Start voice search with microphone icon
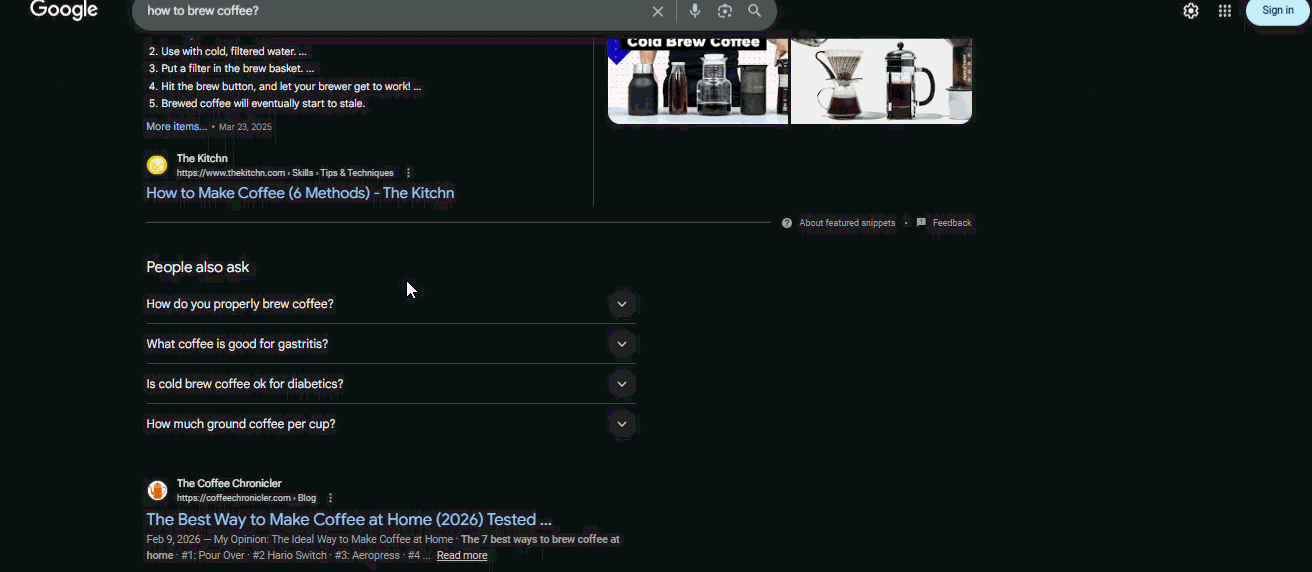1312x572 pixels. 695,11
